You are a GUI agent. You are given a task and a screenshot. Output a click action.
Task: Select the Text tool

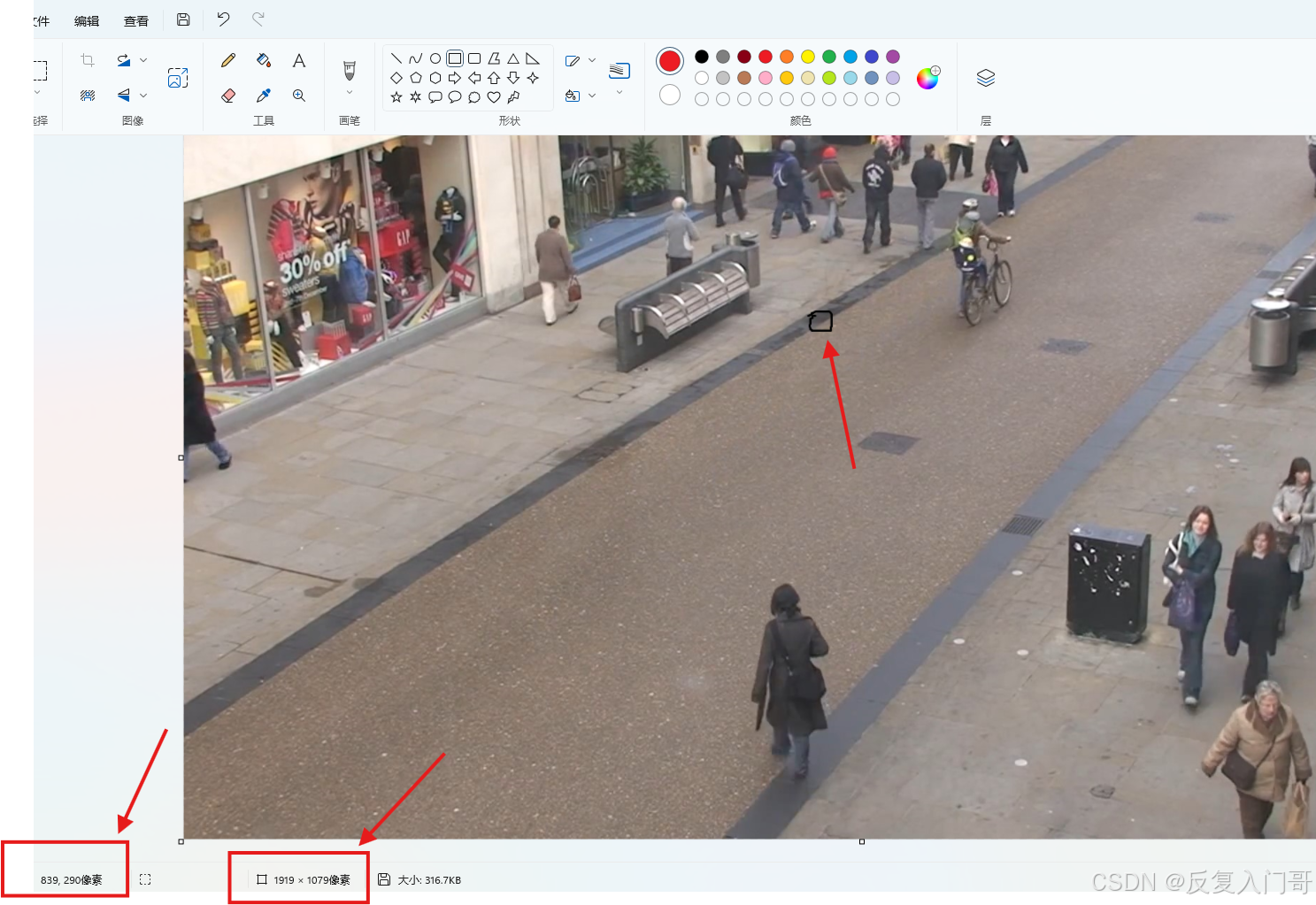click(299, 60)
